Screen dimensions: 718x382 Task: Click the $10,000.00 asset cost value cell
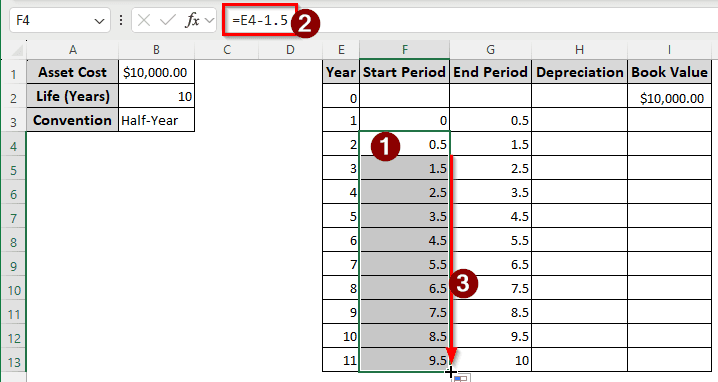click(156, 72)
